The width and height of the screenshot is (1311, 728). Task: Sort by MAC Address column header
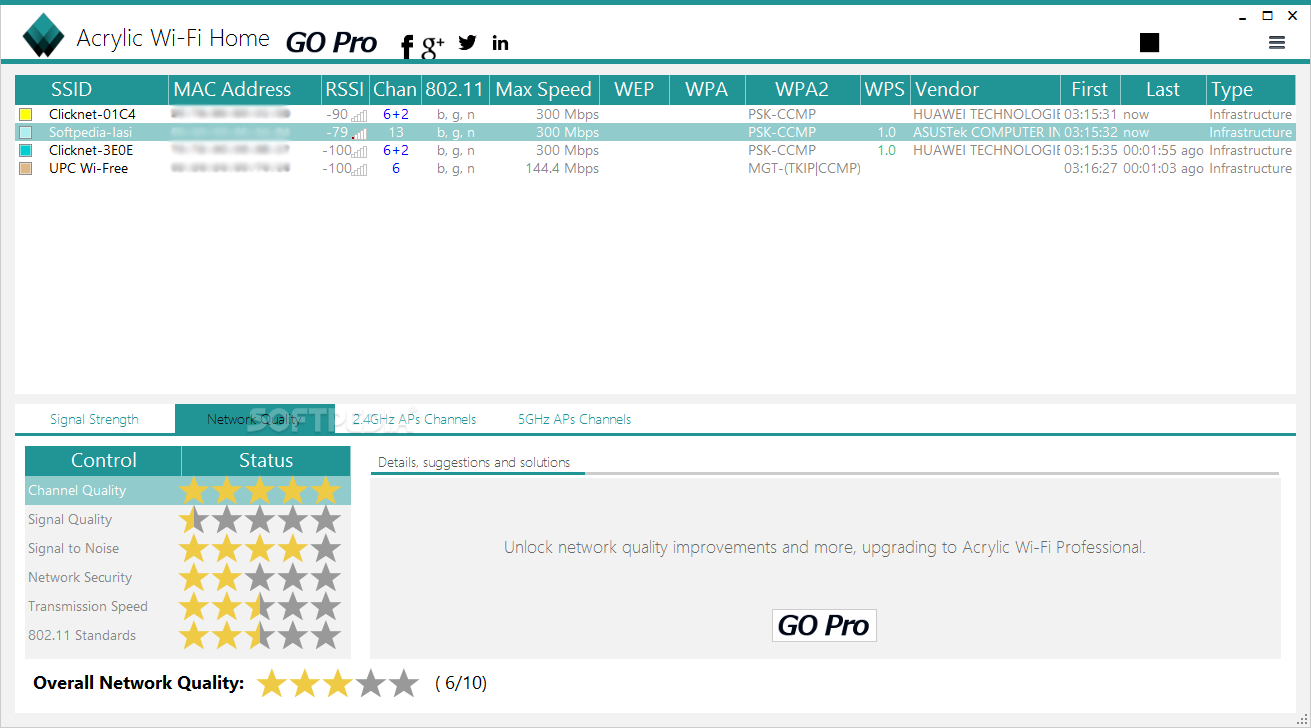coord(245,89)
